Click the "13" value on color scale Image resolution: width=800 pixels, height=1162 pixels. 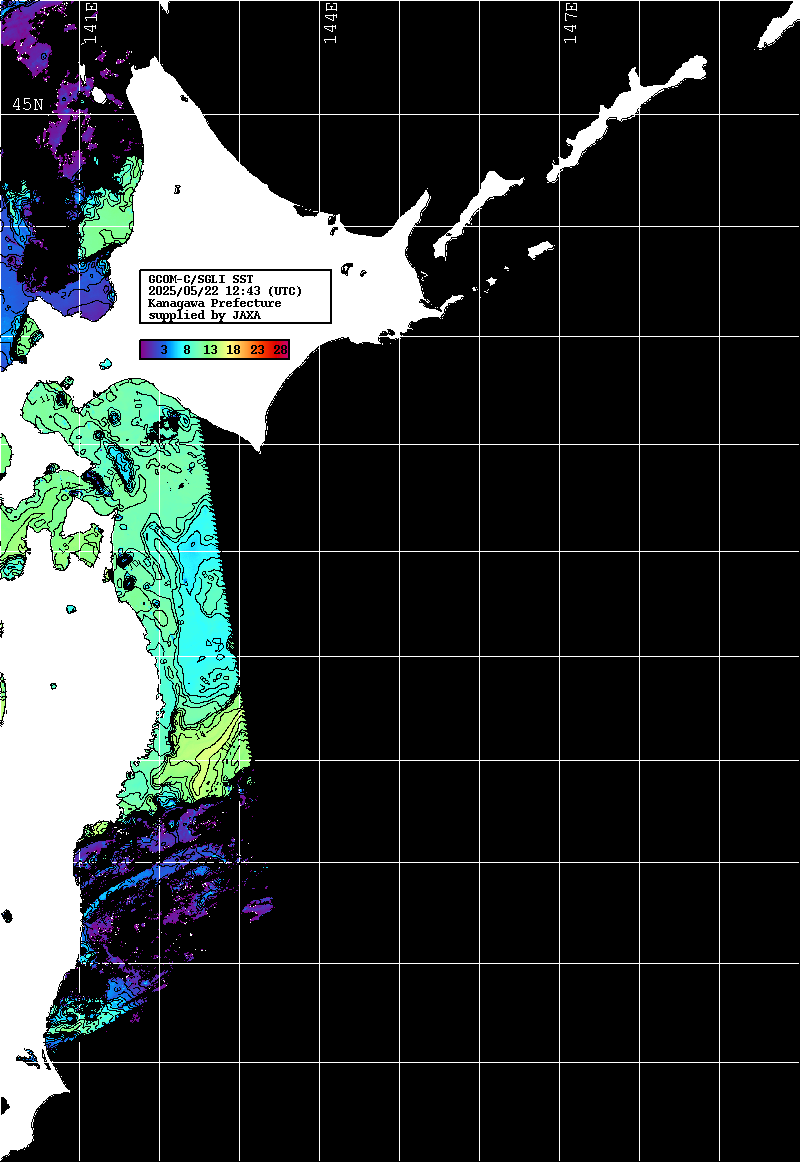tap(210, 350)
